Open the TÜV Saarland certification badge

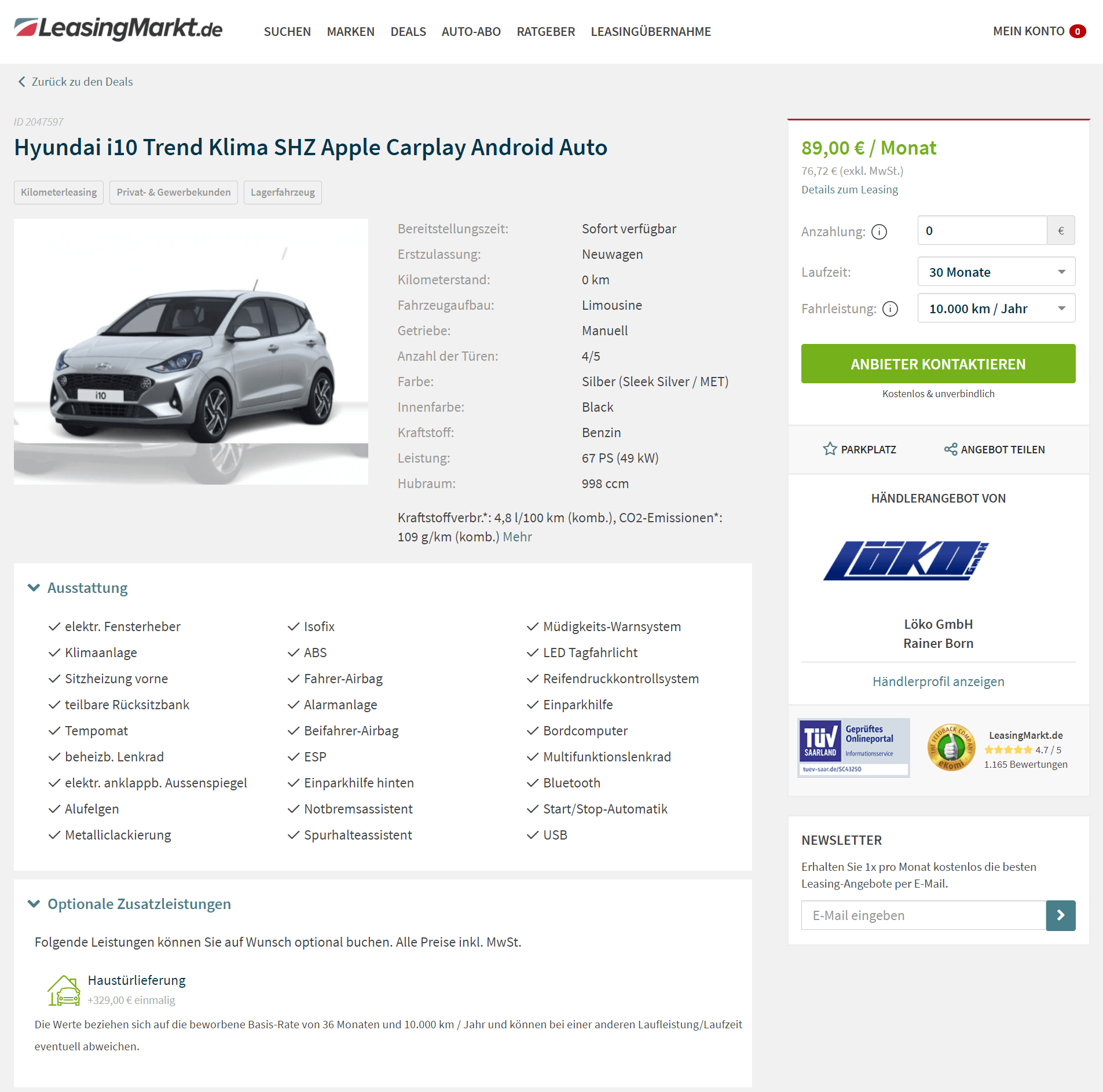click(853, 747)
